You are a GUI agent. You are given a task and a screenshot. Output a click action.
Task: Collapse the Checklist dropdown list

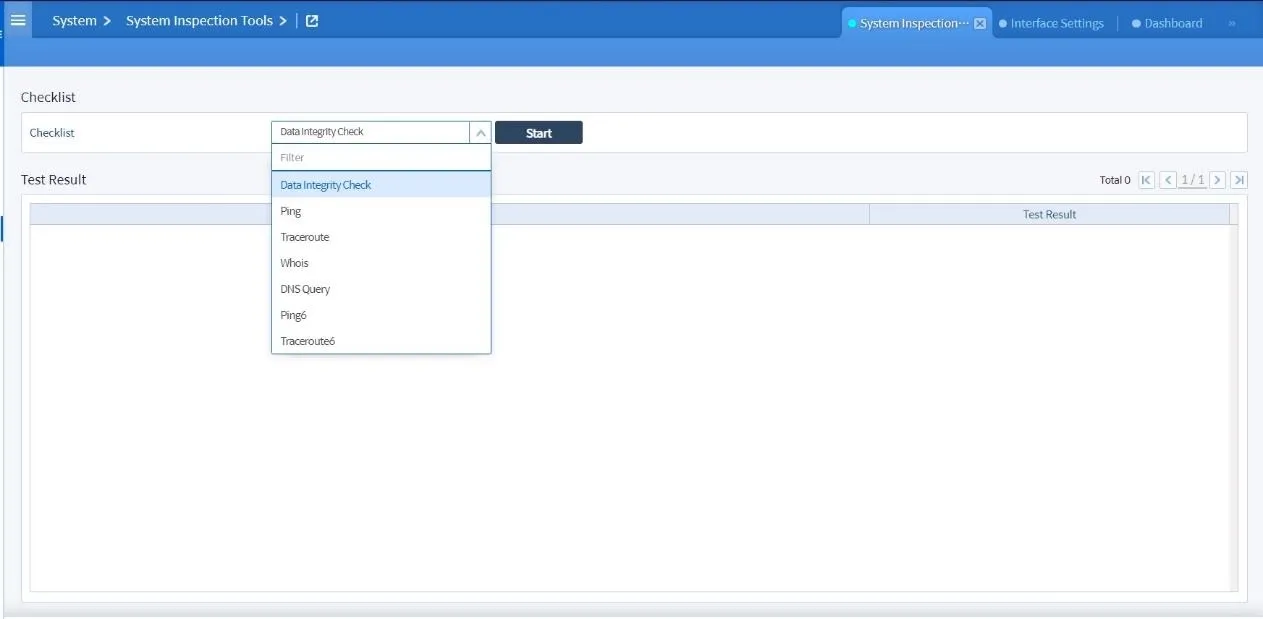481,132
